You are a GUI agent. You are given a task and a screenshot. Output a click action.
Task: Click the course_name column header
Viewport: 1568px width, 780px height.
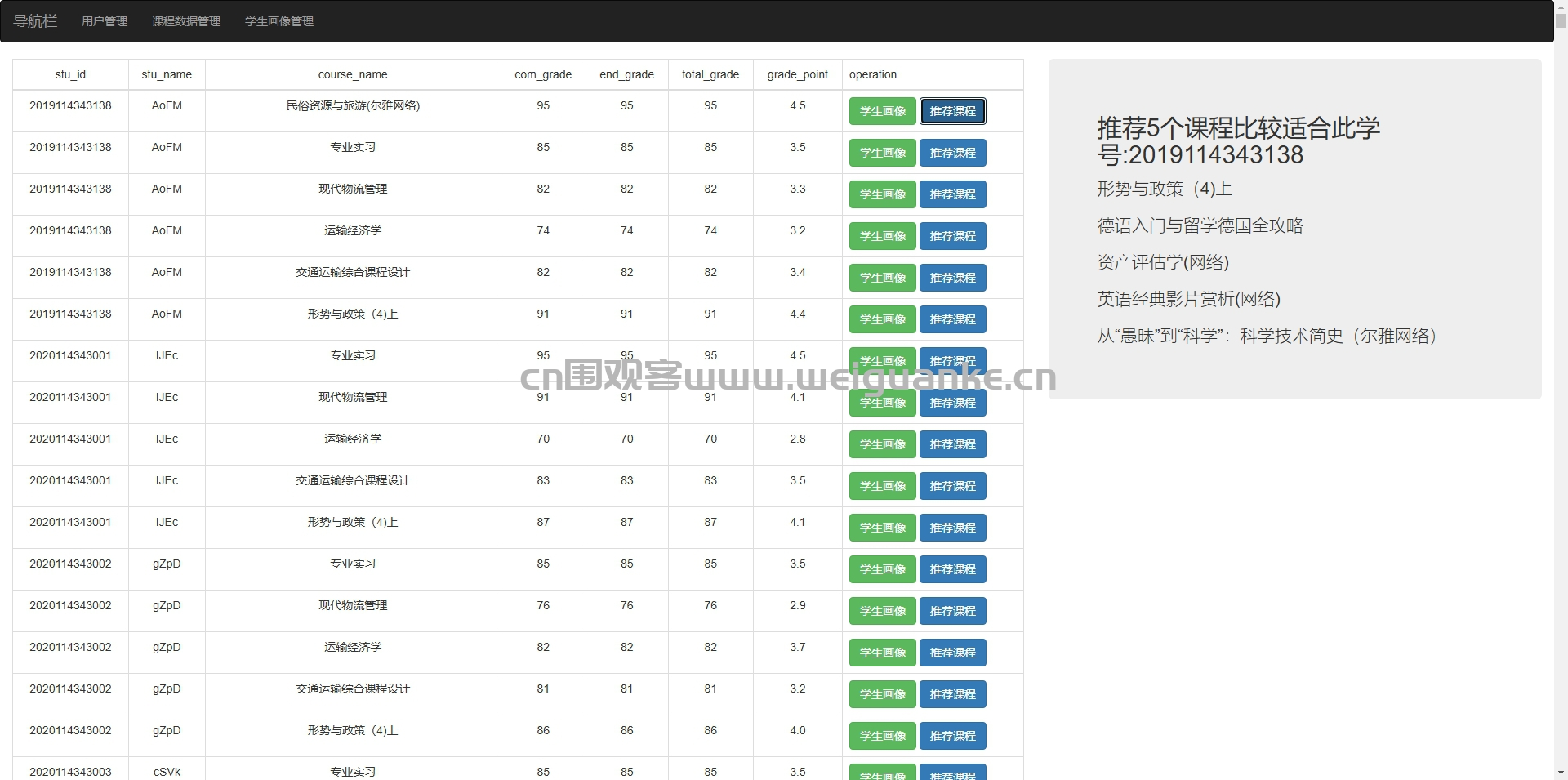(353, 74)
